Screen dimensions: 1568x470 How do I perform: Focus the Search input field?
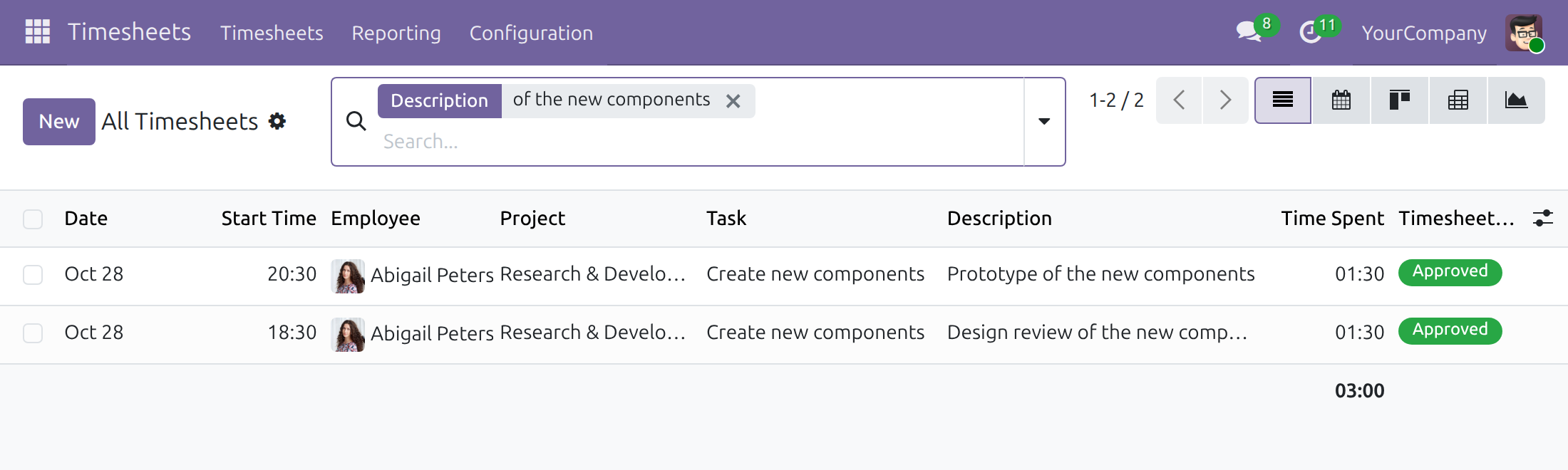[698, 142]
